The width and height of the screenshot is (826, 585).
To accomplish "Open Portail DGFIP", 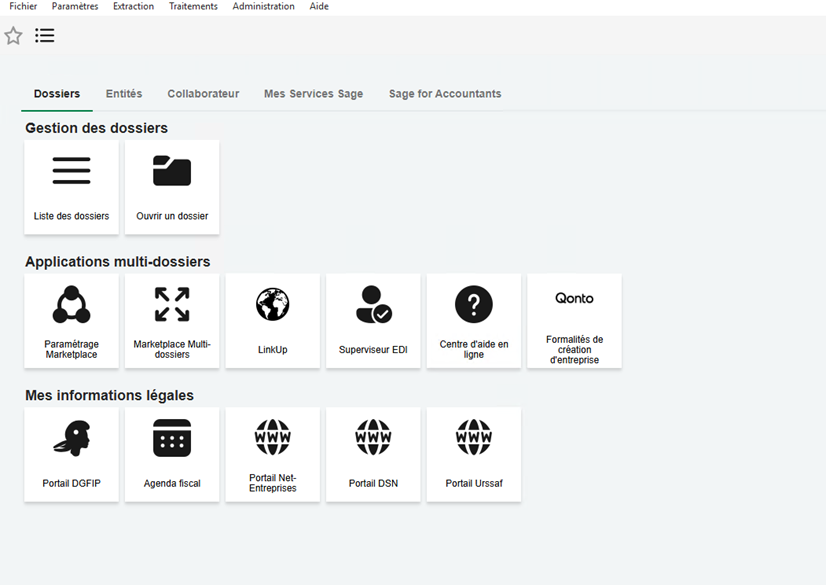I will (72, 454).
